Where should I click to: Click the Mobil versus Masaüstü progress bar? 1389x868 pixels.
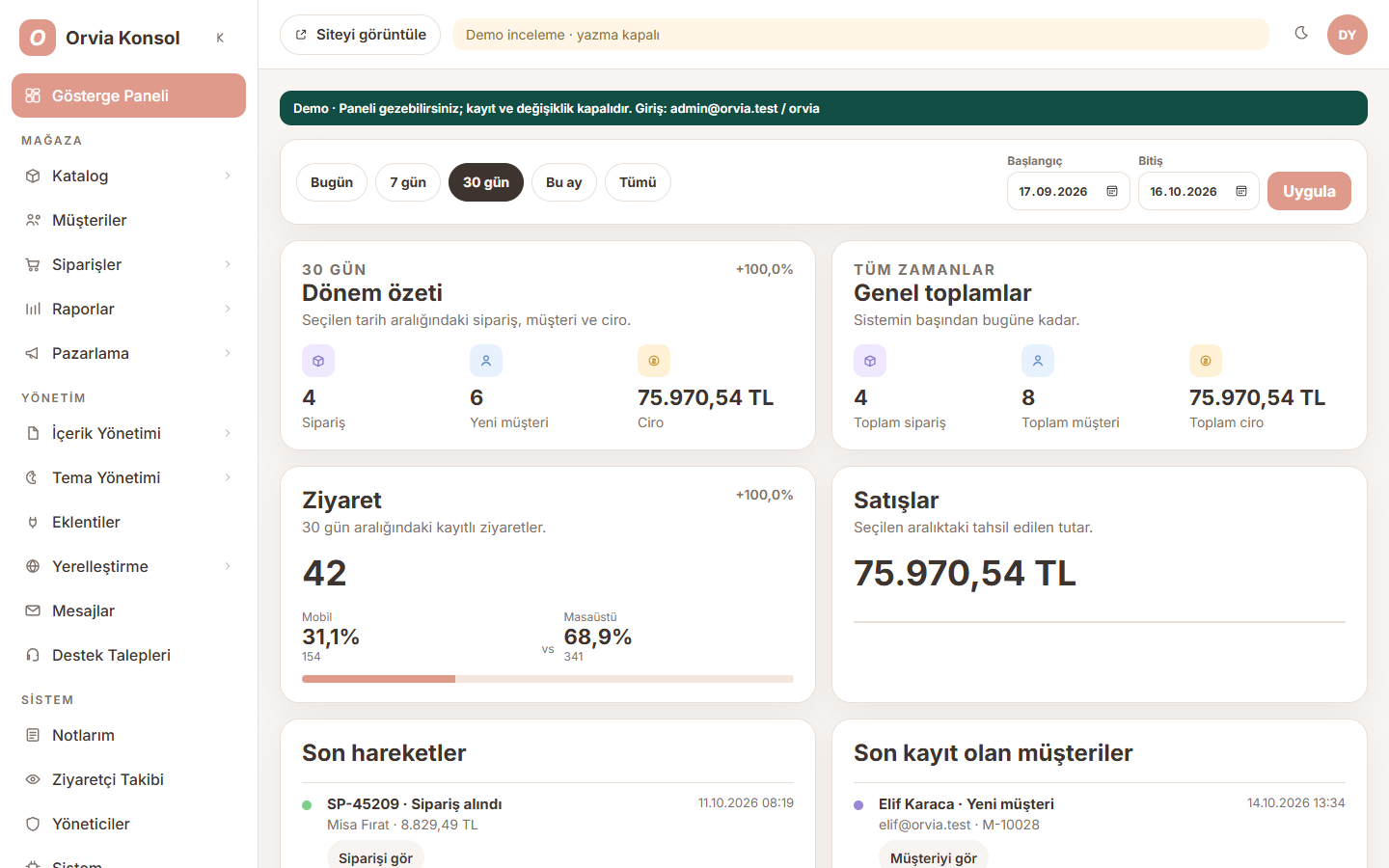tap(548, 679)
